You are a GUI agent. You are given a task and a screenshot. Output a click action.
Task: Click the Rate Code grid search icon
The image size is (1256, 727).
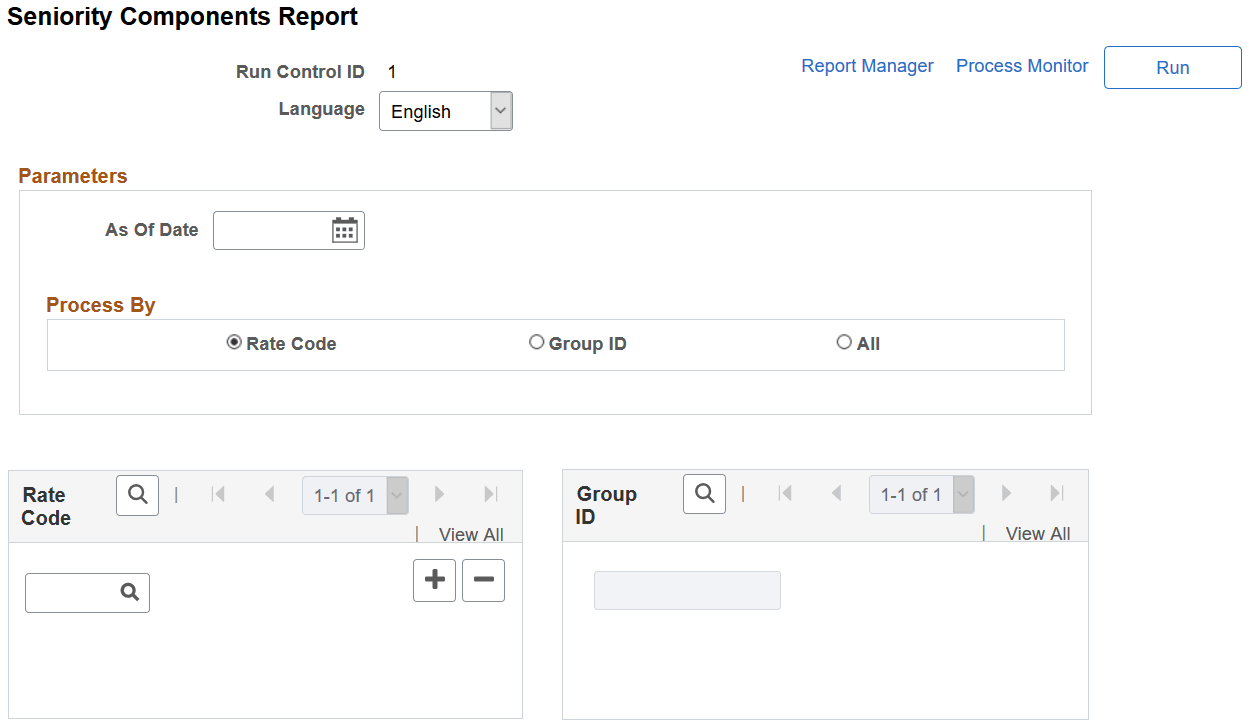[137, 494]
